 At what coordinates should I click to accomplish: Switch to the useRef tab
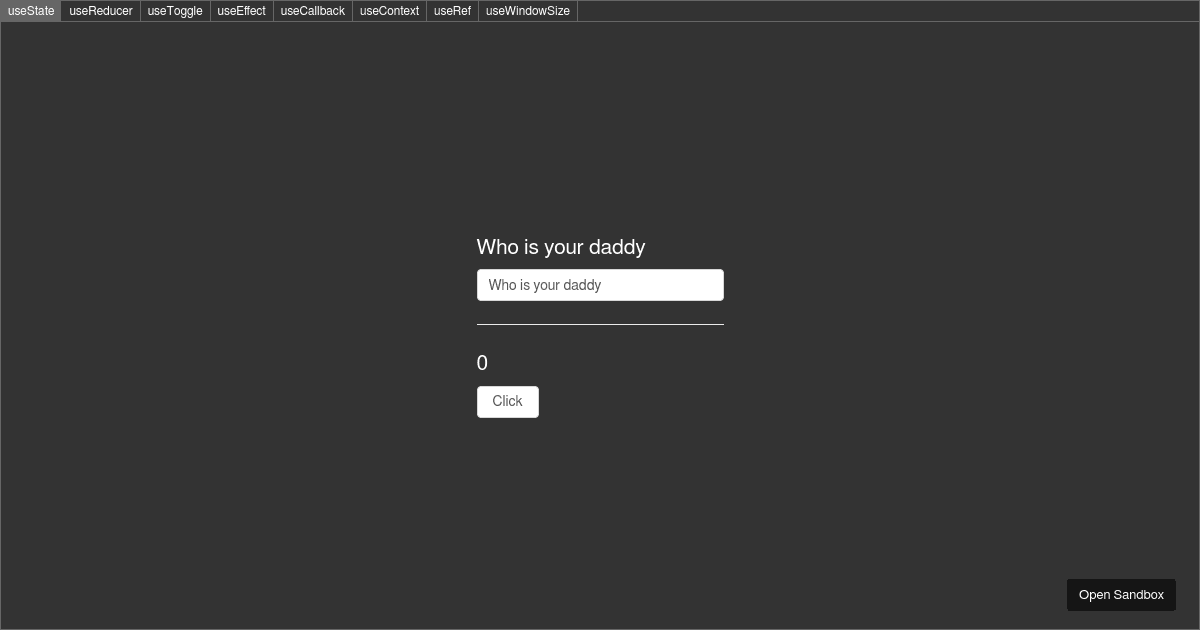(452, 11)
